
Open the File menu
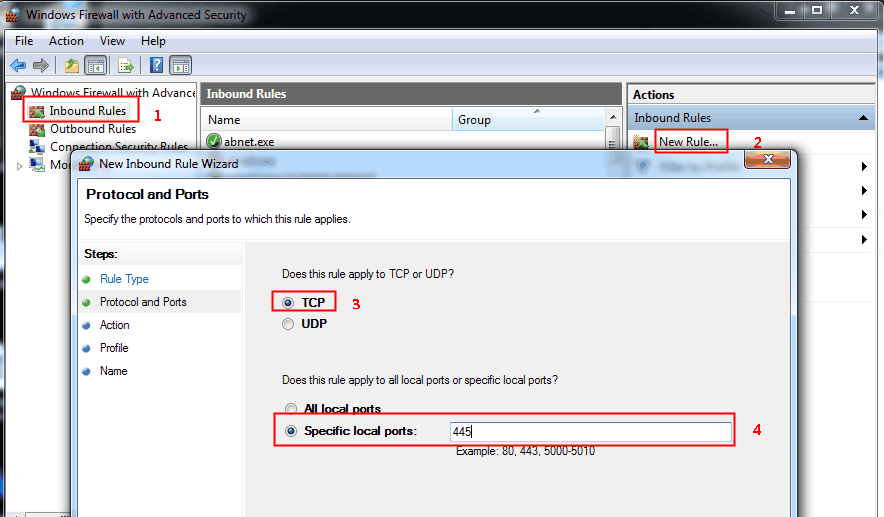[x=24, y=41]
